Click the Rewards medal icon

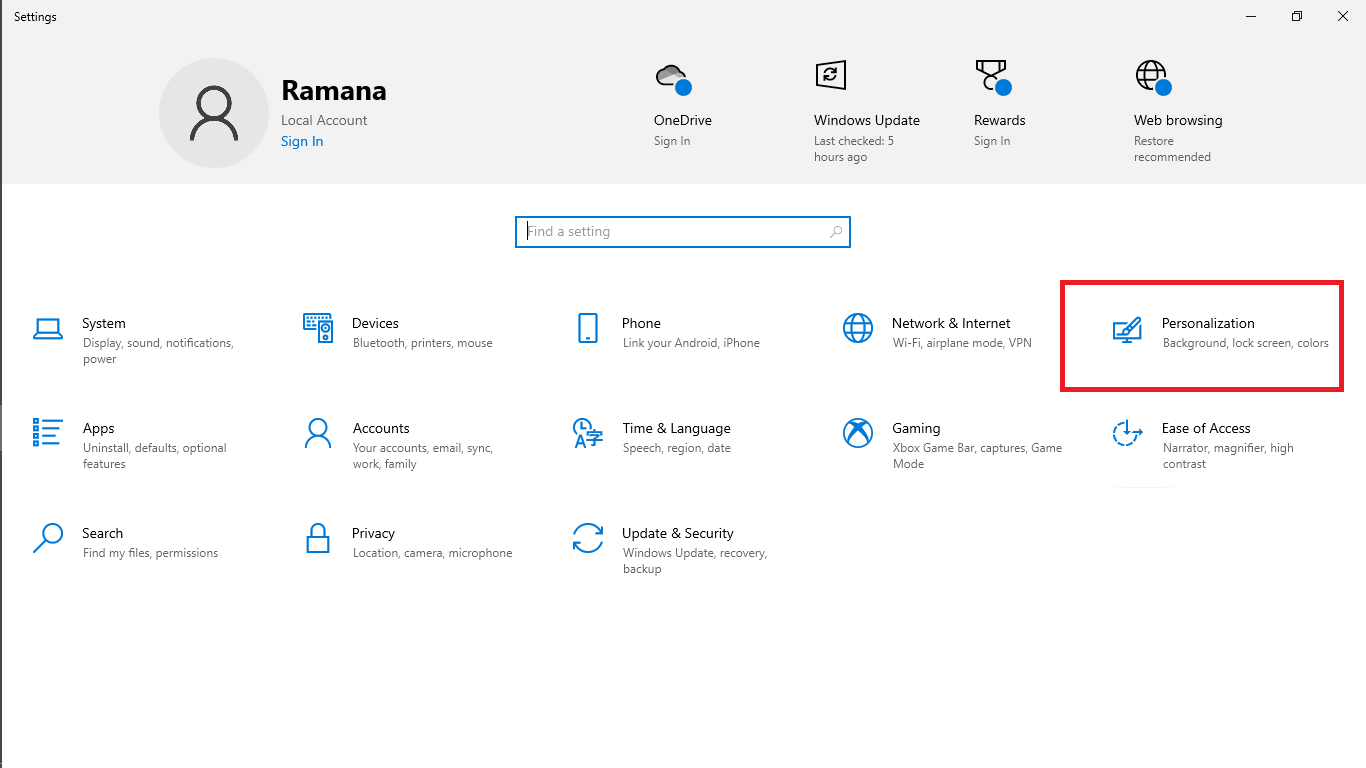[x=991, y=77]
